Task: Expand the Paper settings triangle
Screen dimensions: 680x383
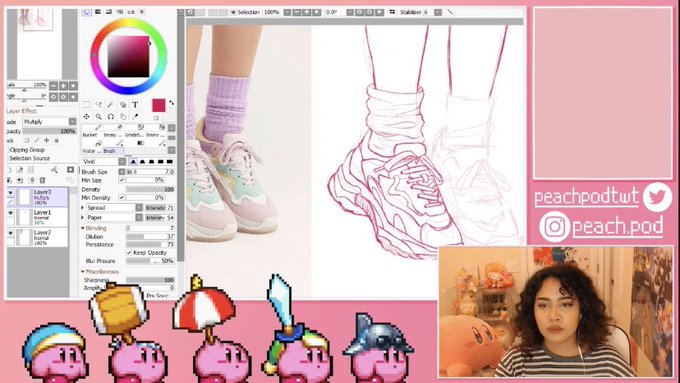Action: click(83, 217)
